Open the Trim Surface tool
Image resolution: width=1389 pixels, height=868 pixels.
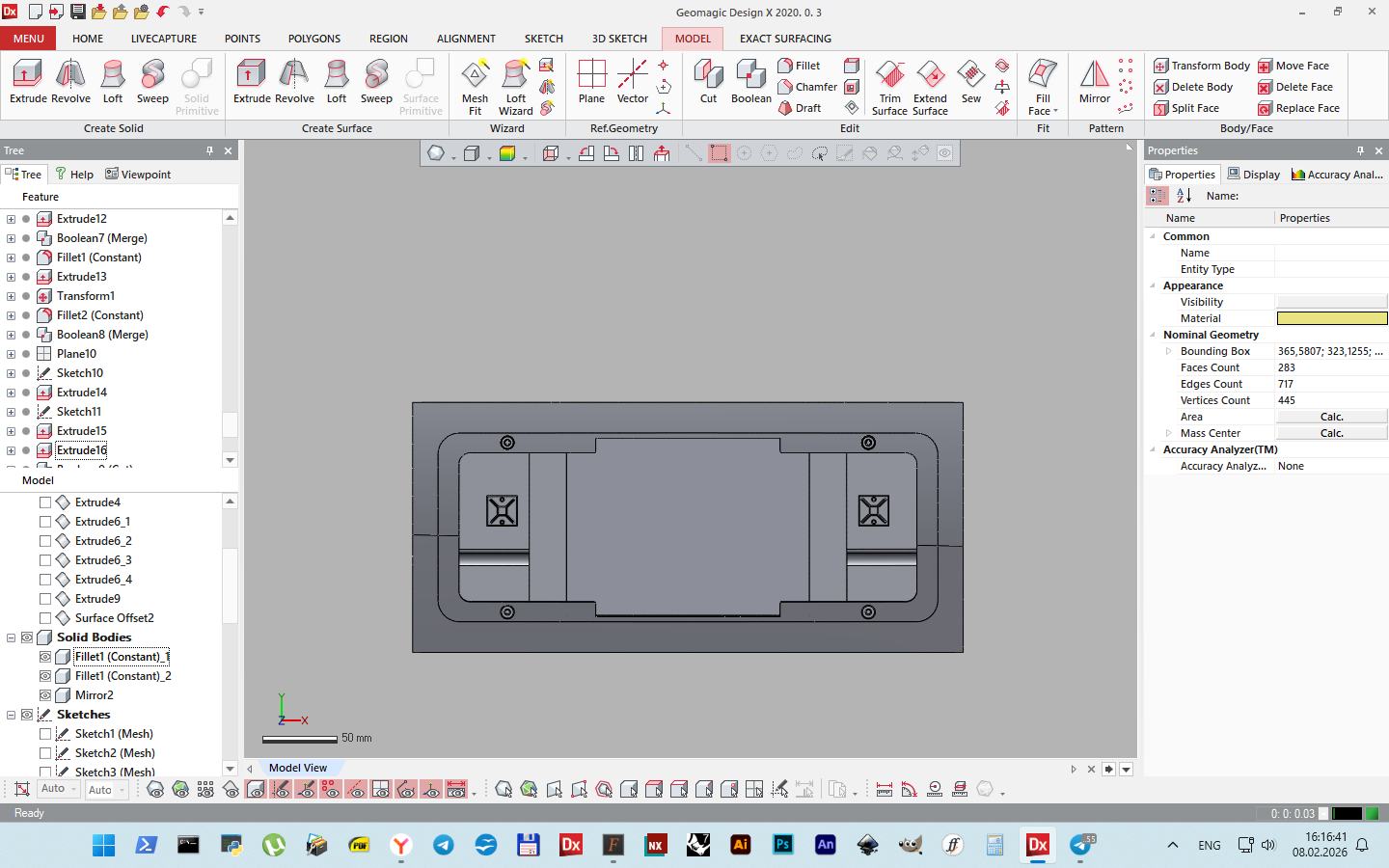(x=888, y=85)
